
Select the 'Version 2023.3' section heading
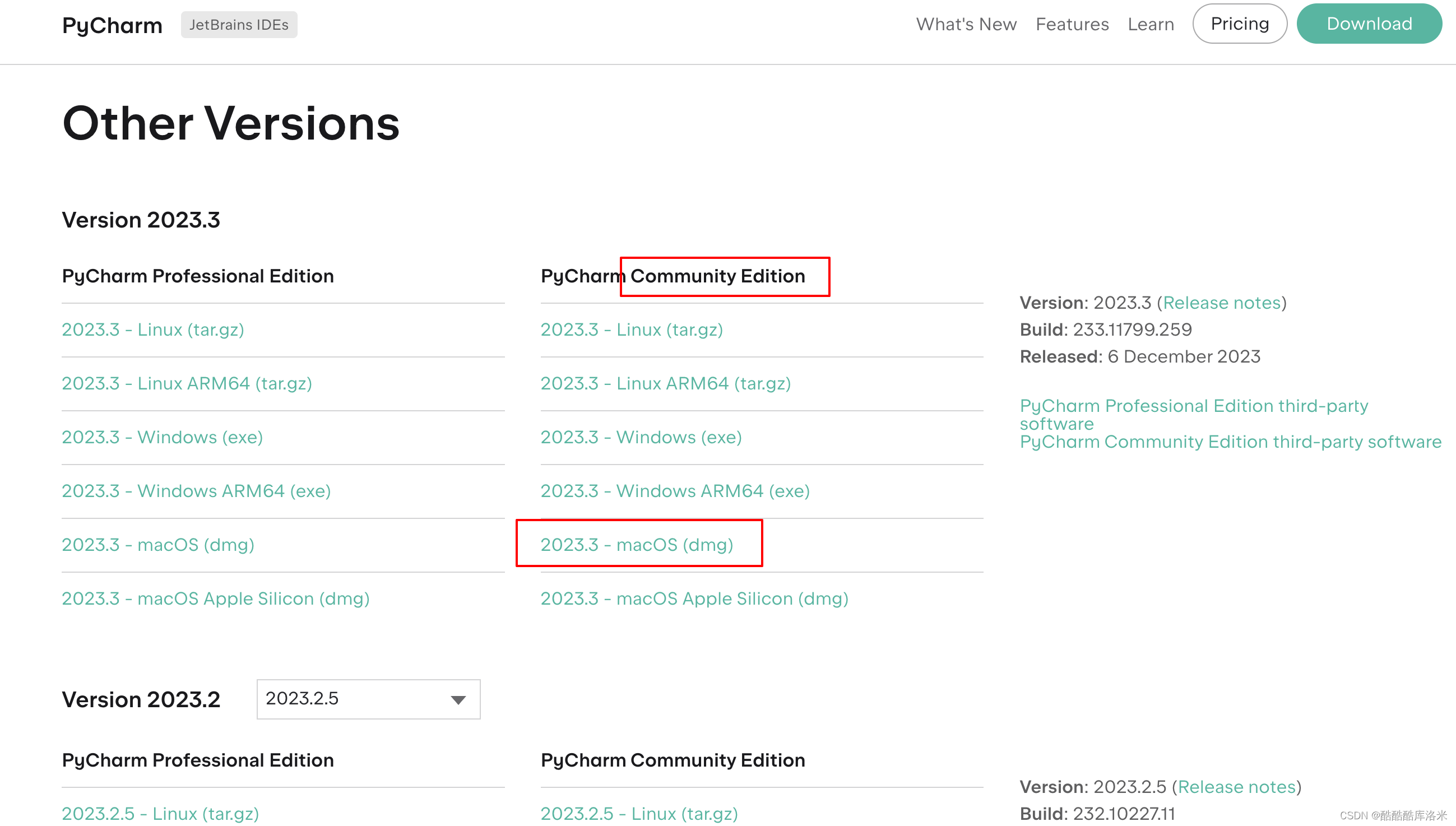(141, 220)
